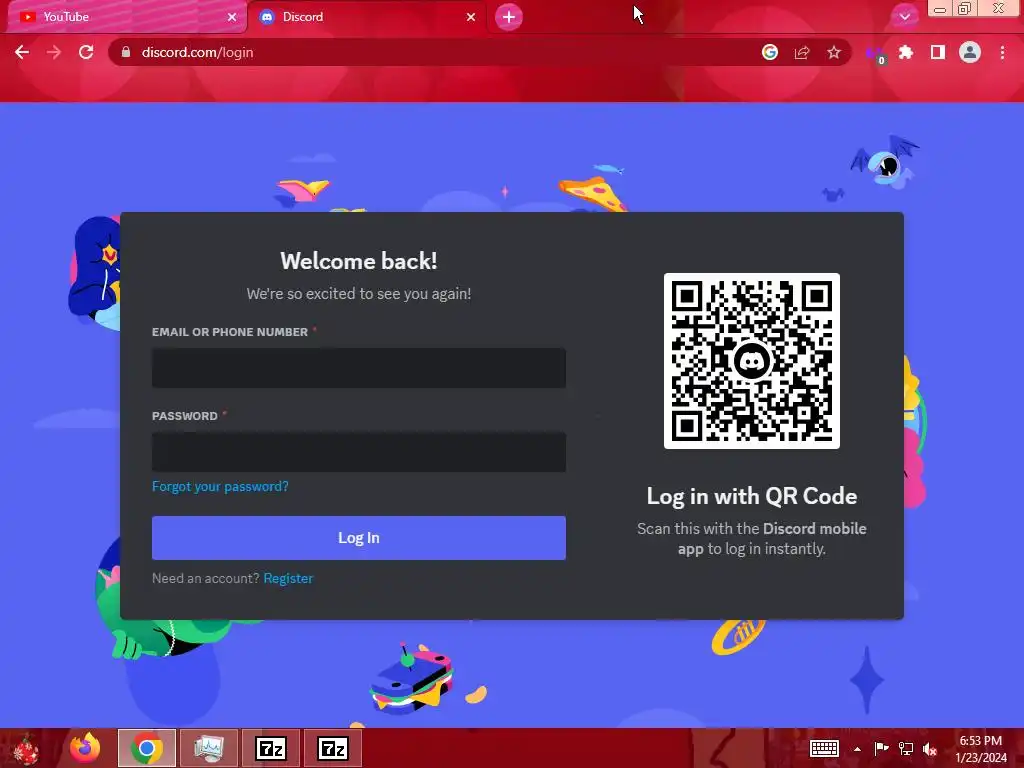The width and height of the screenshot is (1024, 768).
Task: Click the Discord QR code
Action: [x=752, y=361]
